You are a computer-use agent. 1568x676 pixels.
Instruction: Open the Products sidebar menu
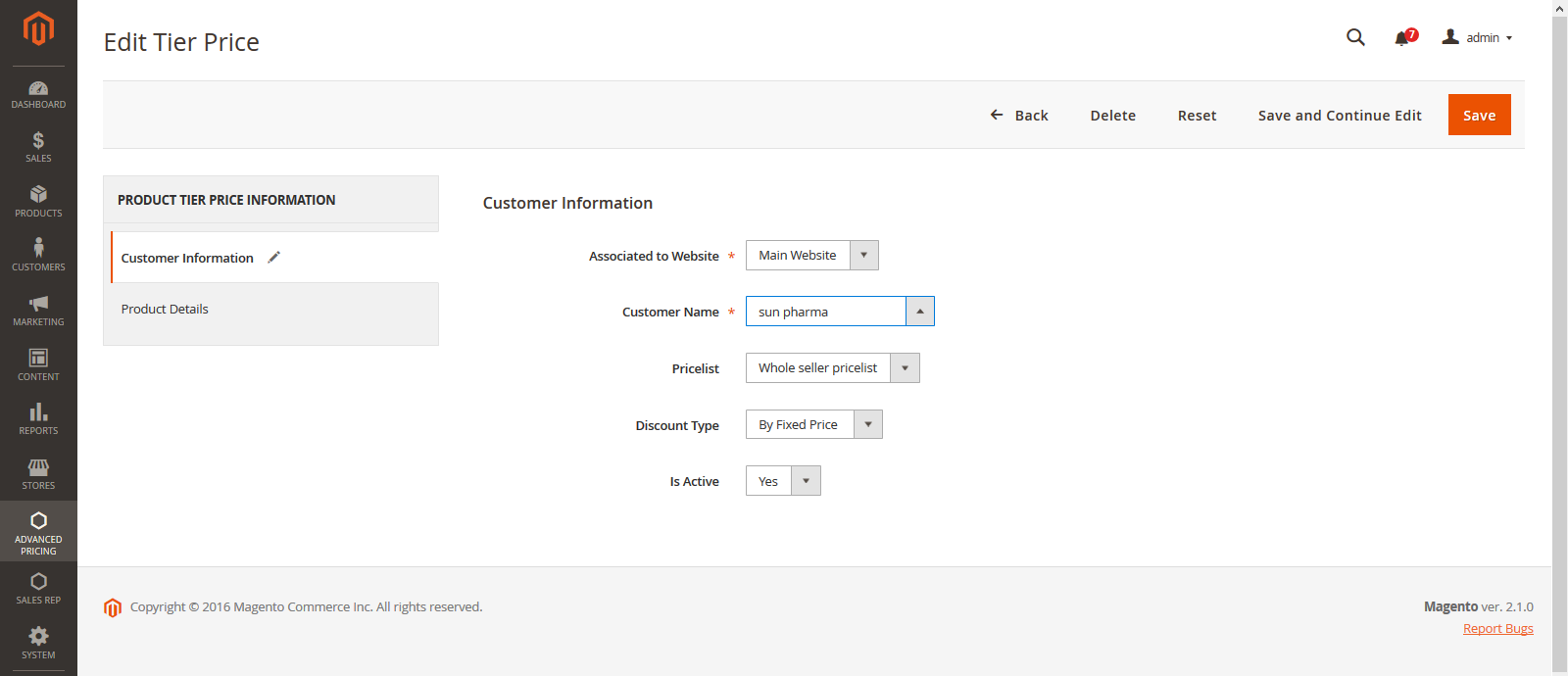pos(38,201)
